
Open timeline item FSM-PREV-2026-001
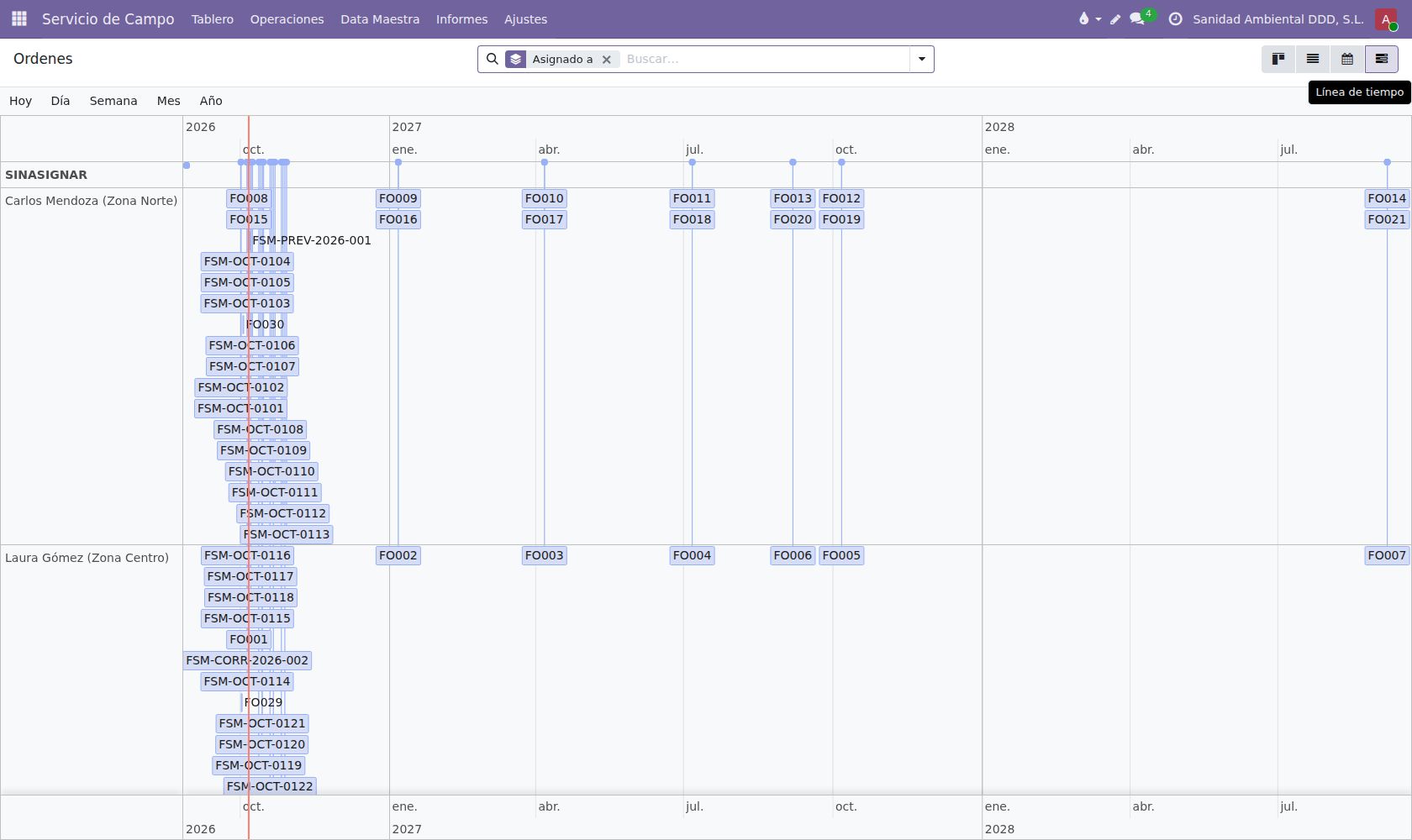(x=312, y=240)
